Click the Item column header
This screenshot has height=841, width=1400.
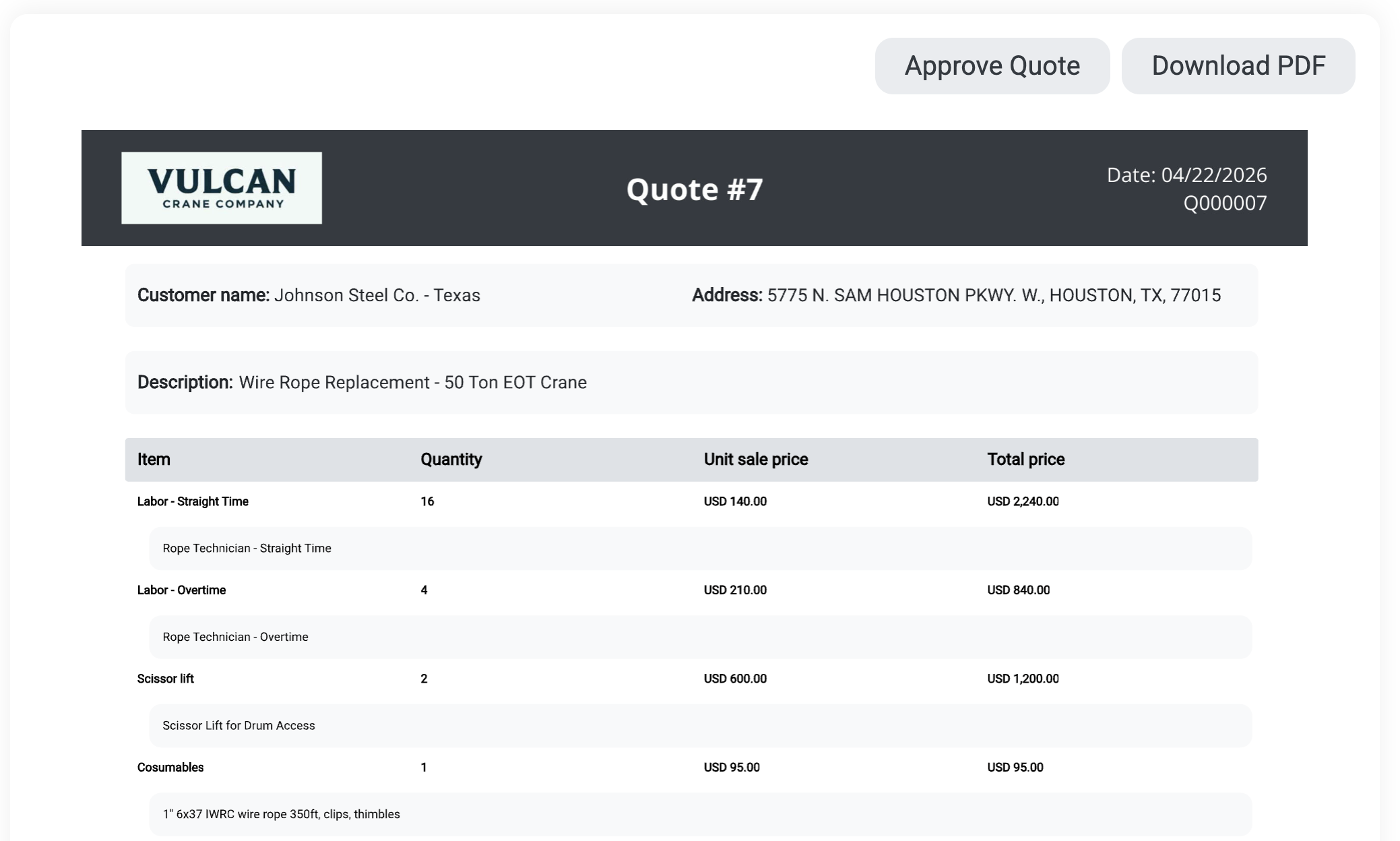(x=154, y=460)
